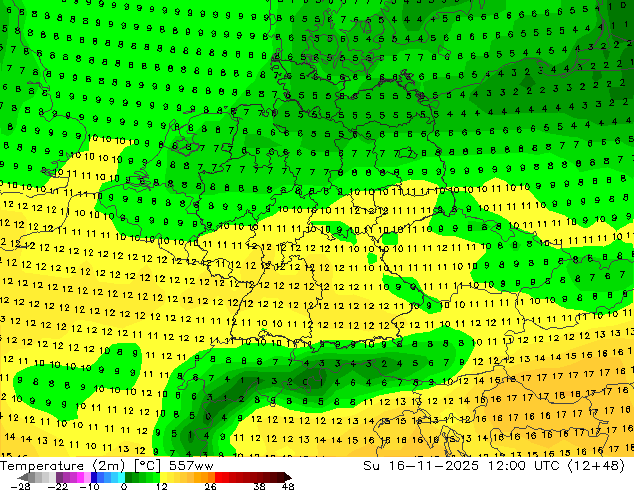Click the cyan swatch just left of 0
This screenshot has width=634, height=490.
121,477
